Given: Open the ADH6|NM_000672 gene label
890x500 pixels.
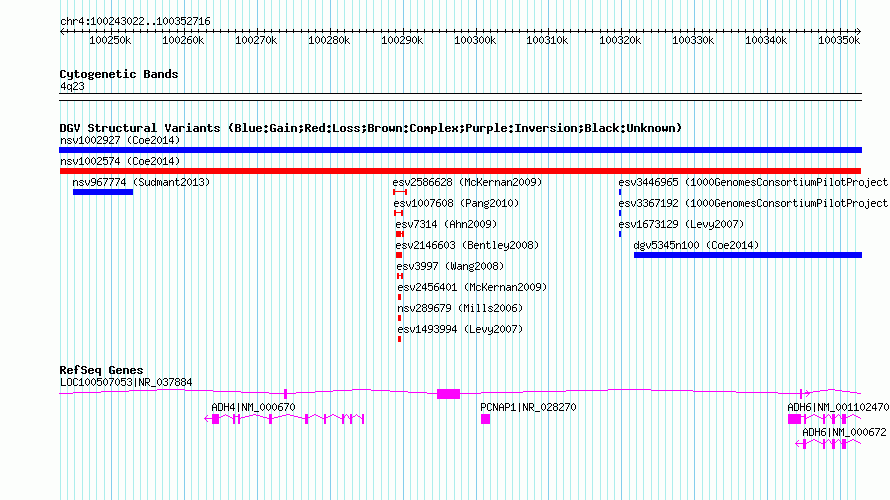Looking at the screenshot, I should 844,432.
